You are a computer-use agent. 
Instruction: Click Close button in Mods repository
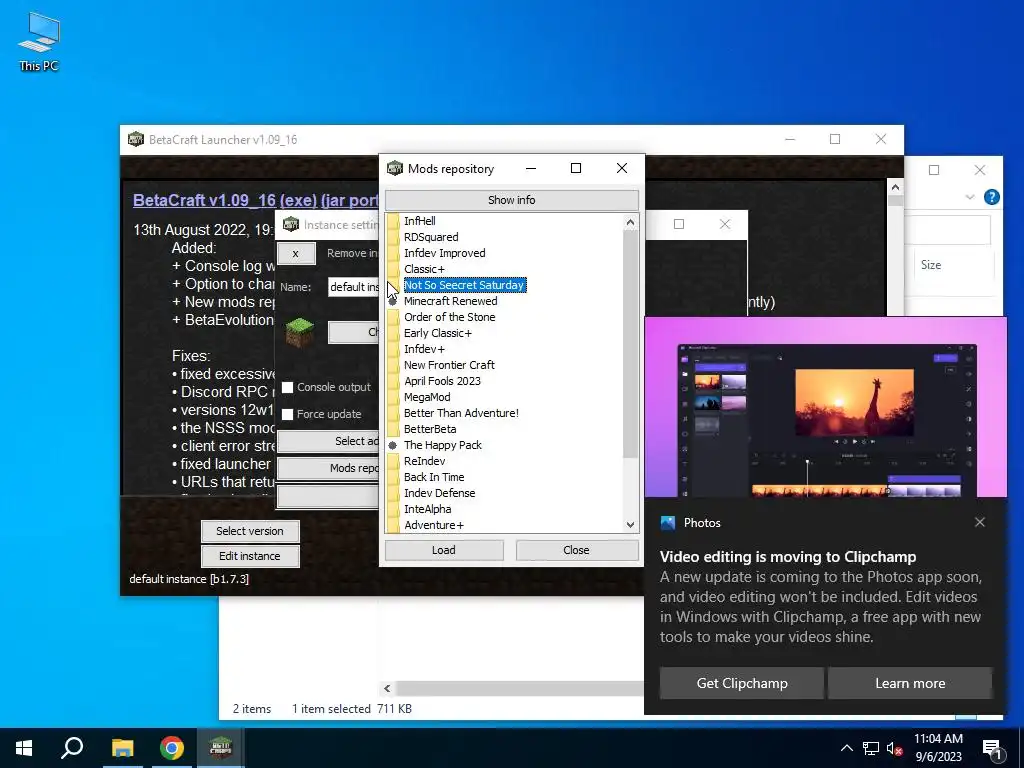(576, 550)
